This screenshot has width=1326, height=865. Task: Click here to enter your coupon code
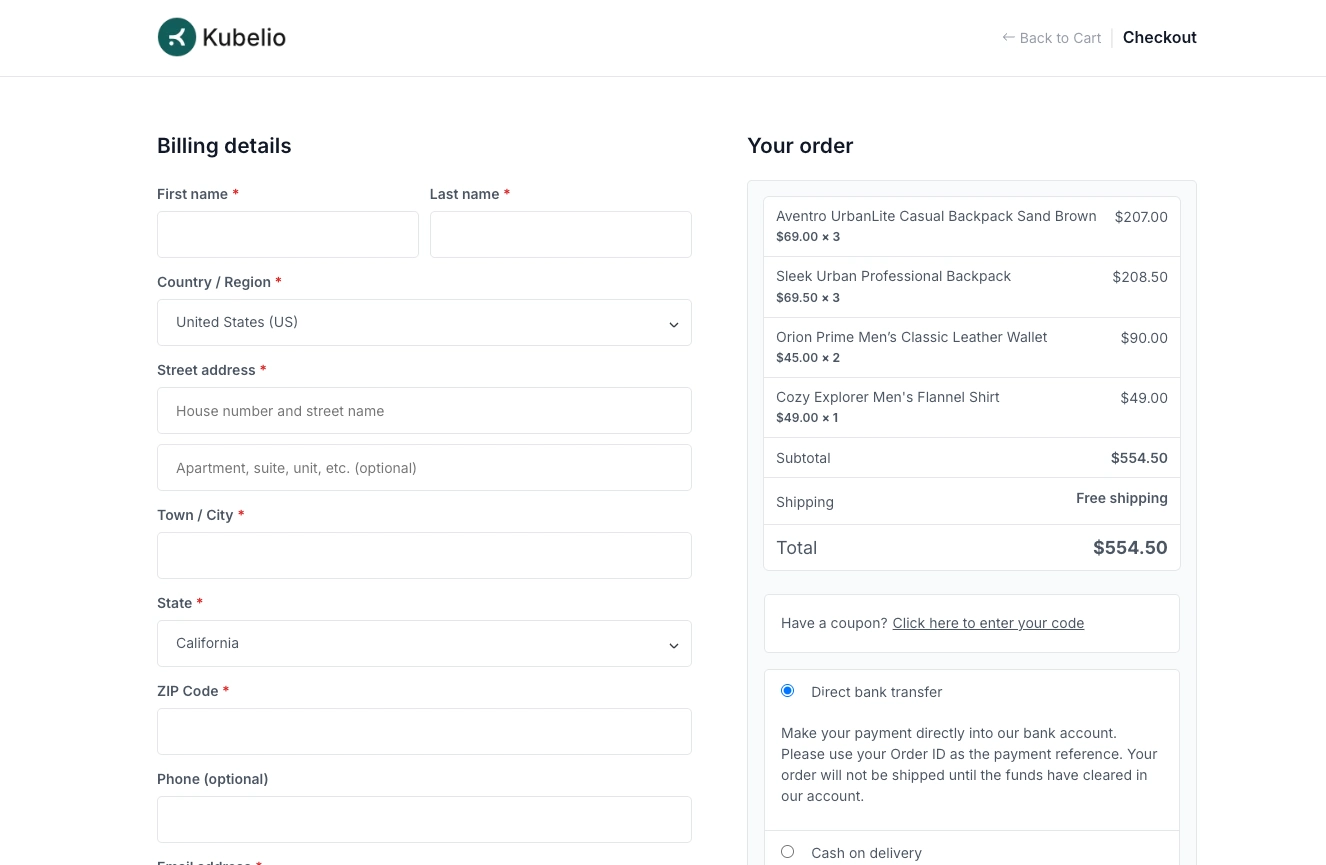tap(988, 622)
